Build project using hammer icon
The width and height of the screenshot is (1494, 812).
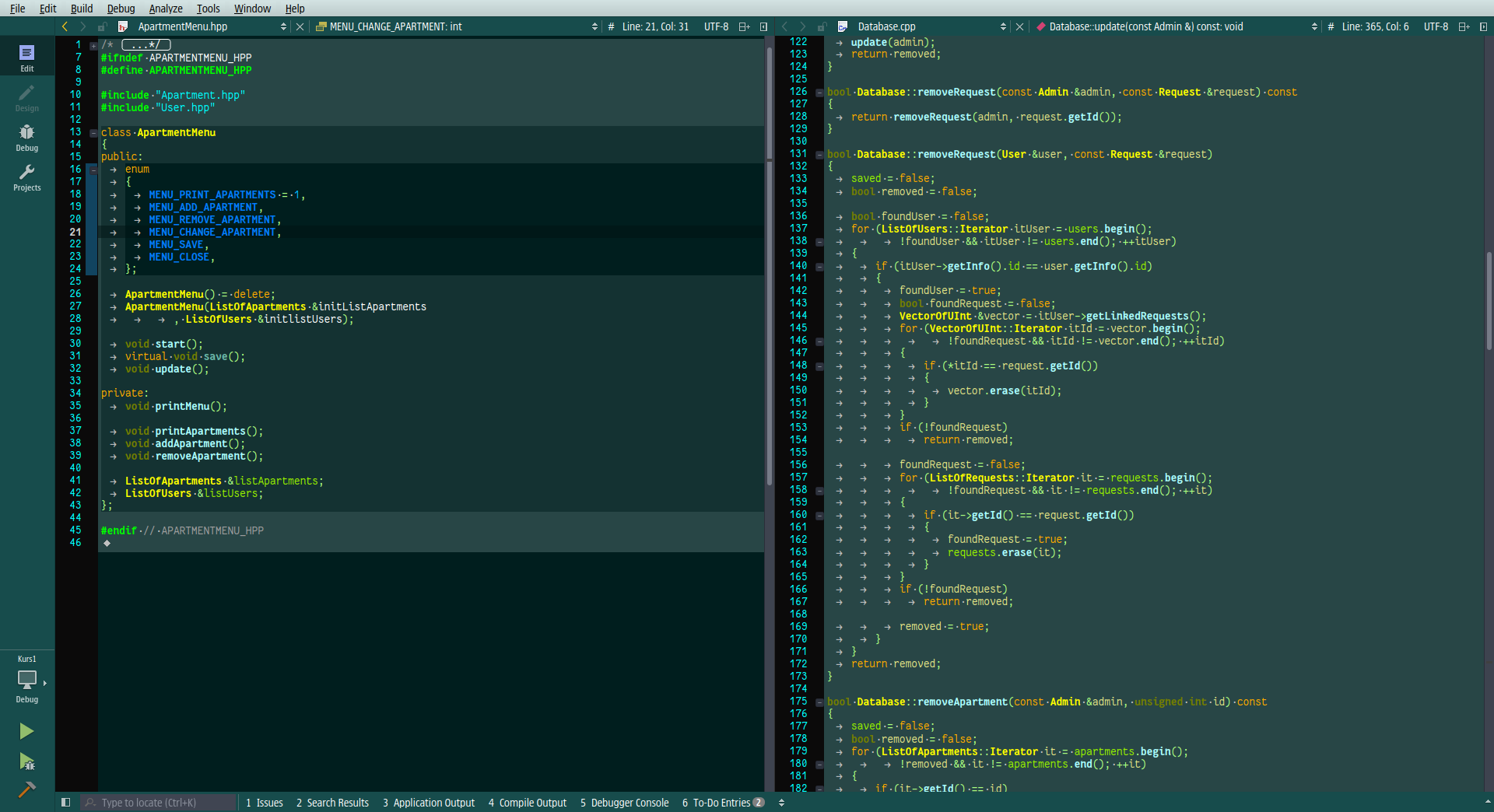[26, 790]
